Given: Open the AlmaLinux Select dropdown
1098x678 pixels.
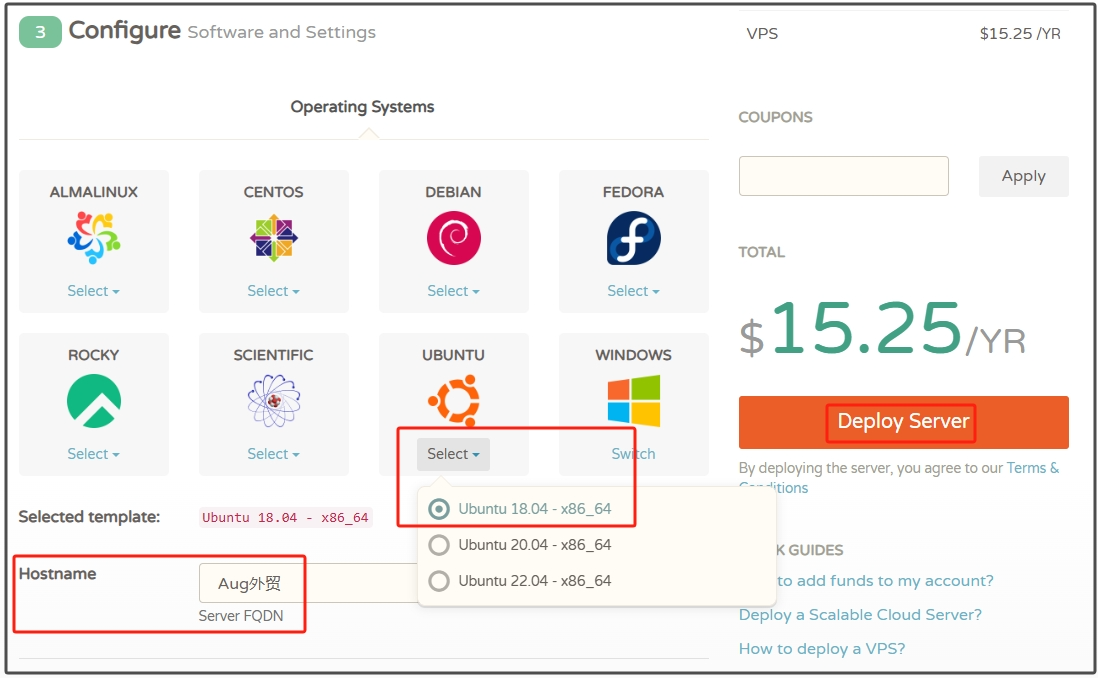Looking at the screenshot, I should point(93,291).
